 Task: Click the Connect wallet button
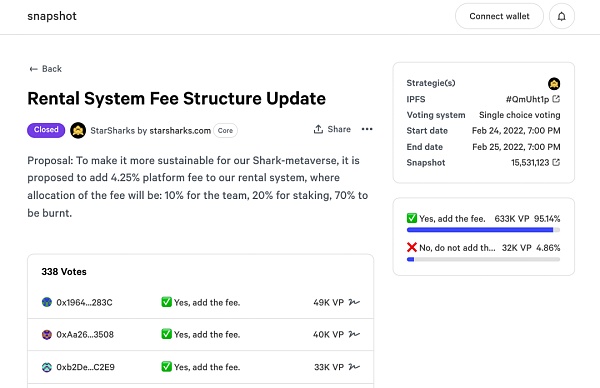499,16
